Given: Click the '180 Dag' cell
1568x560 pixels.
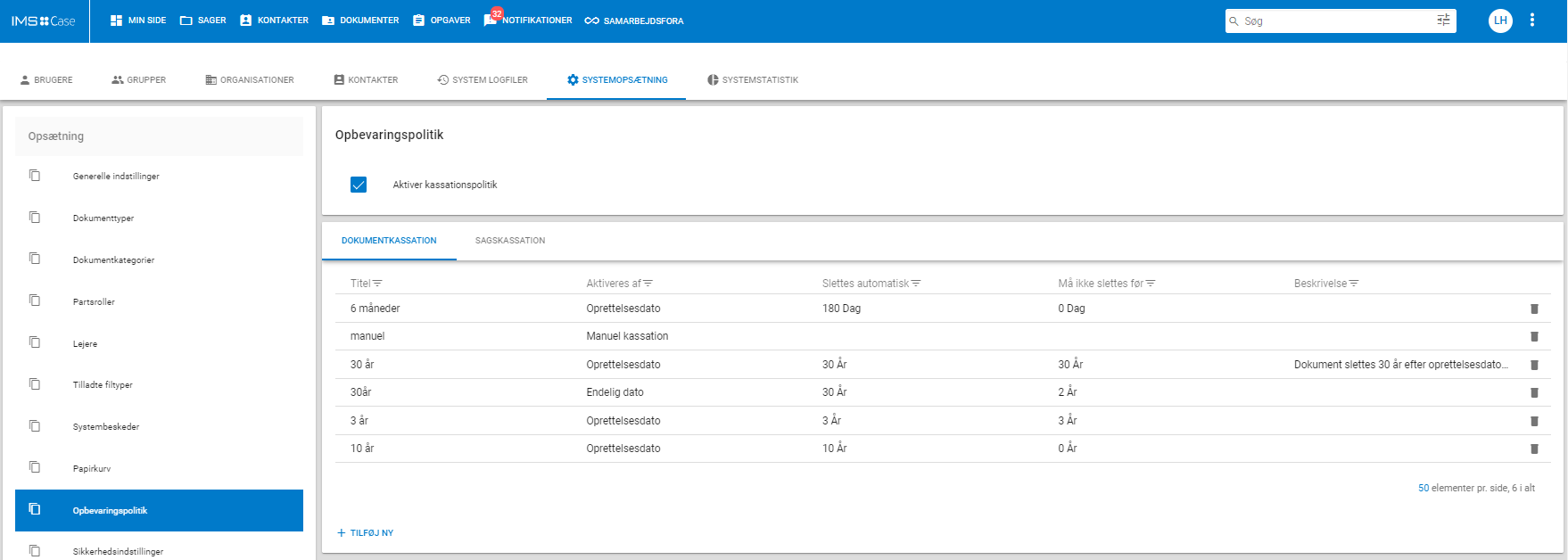Looking at the screenshot, I should coord(841,309).
